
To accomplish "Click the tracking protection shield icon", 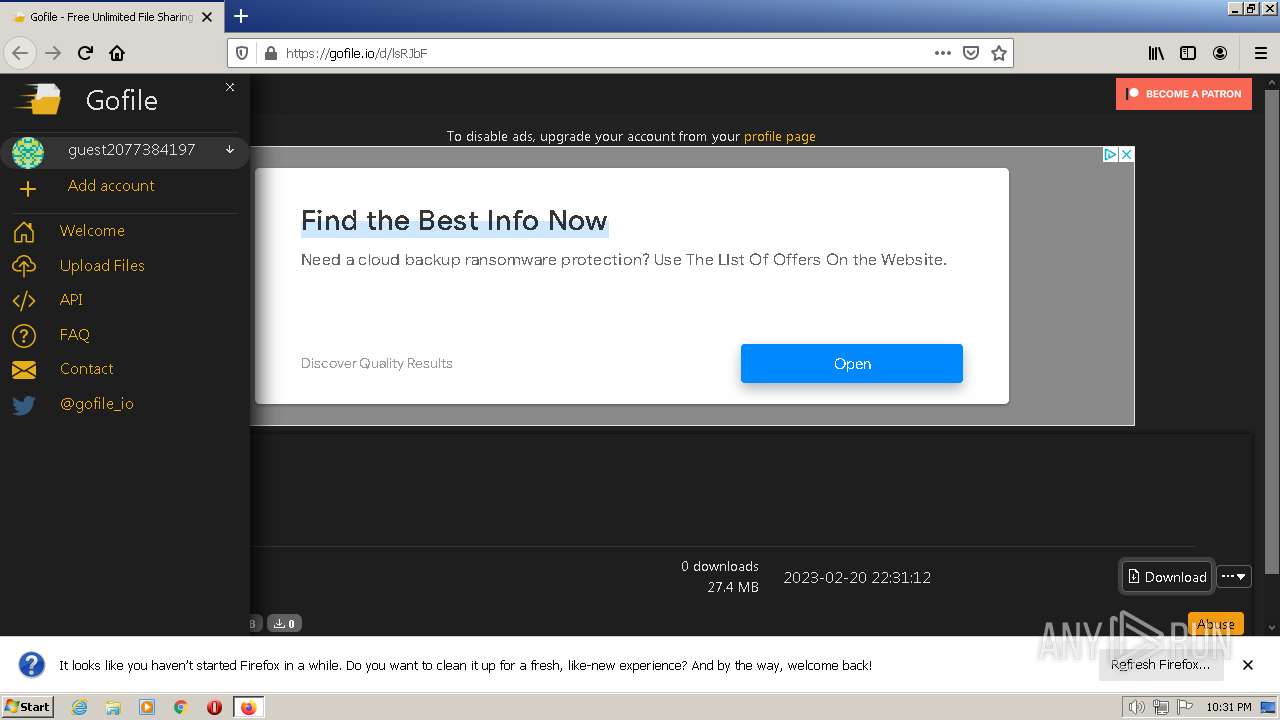I will [x=243, y=53].
